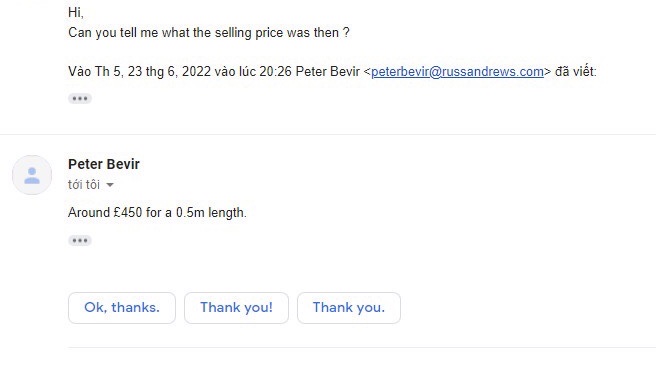Image resolution: width=656 pixels, height=368 pixels.
Task: Click the "tới tôi" recipient label
Action: [x=84, y=184]
